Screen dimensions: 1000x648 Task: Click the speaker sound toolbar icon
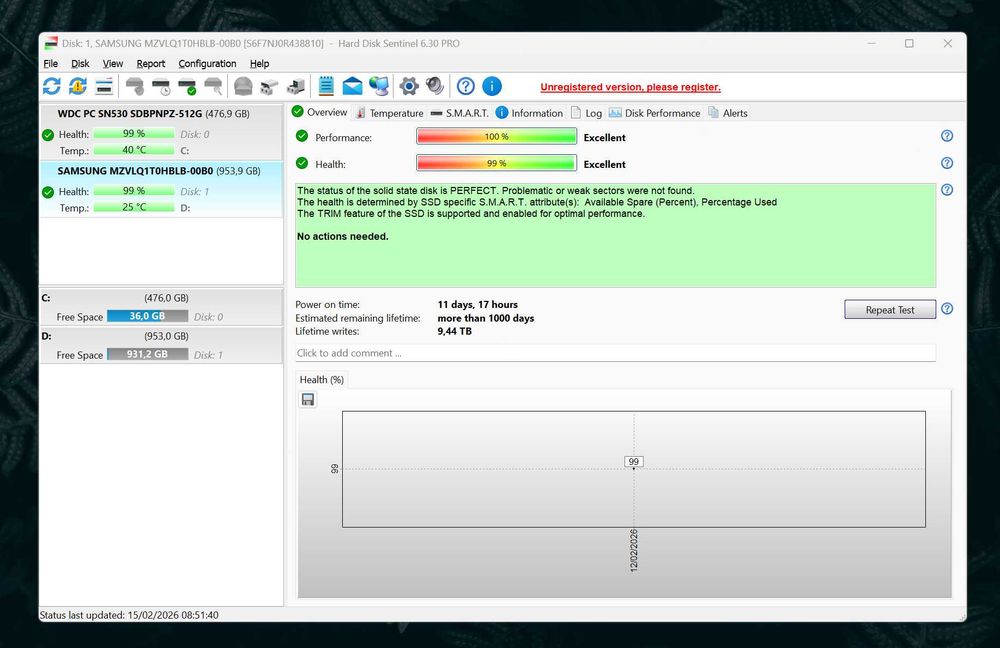pyautogui.click(x=435, y=86)
